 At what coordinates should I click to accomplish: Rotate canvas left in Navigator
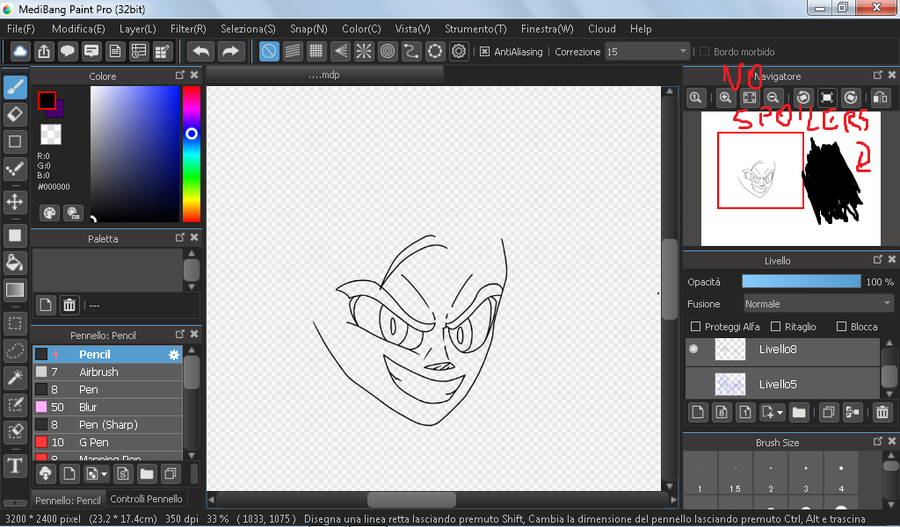click(804, 98)
